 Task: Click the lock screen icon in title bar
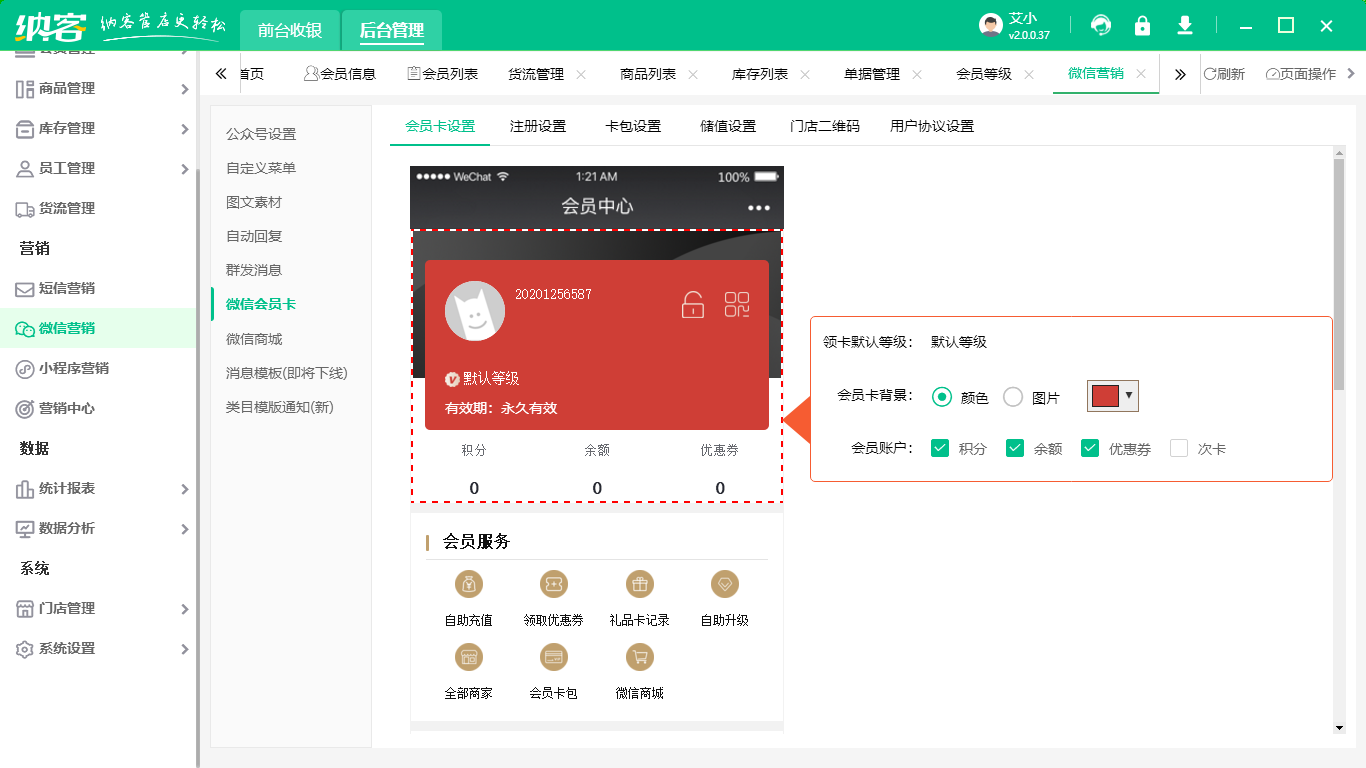point(1141,24)
